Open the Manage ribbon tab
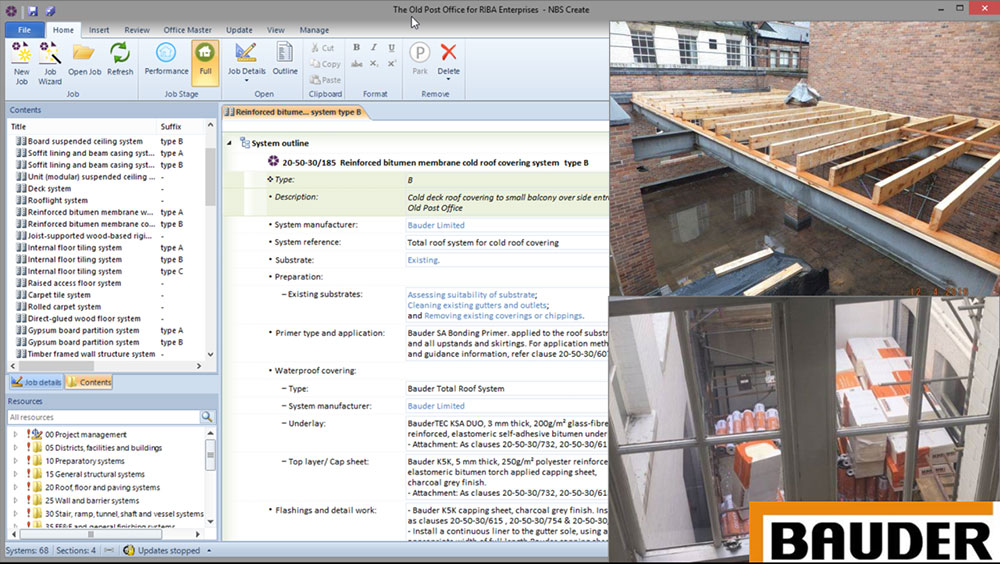The width and height of the screenshot is (1000, 564). point(314,30)
